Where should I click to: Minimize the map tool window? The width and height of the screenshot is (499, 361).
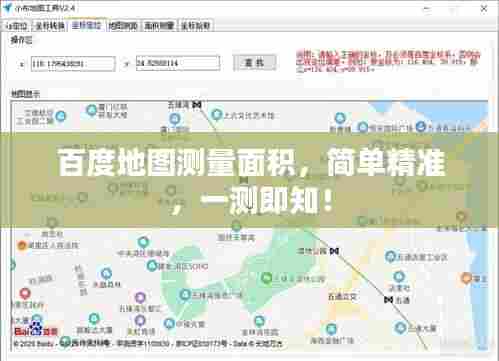tap(427, 9)
